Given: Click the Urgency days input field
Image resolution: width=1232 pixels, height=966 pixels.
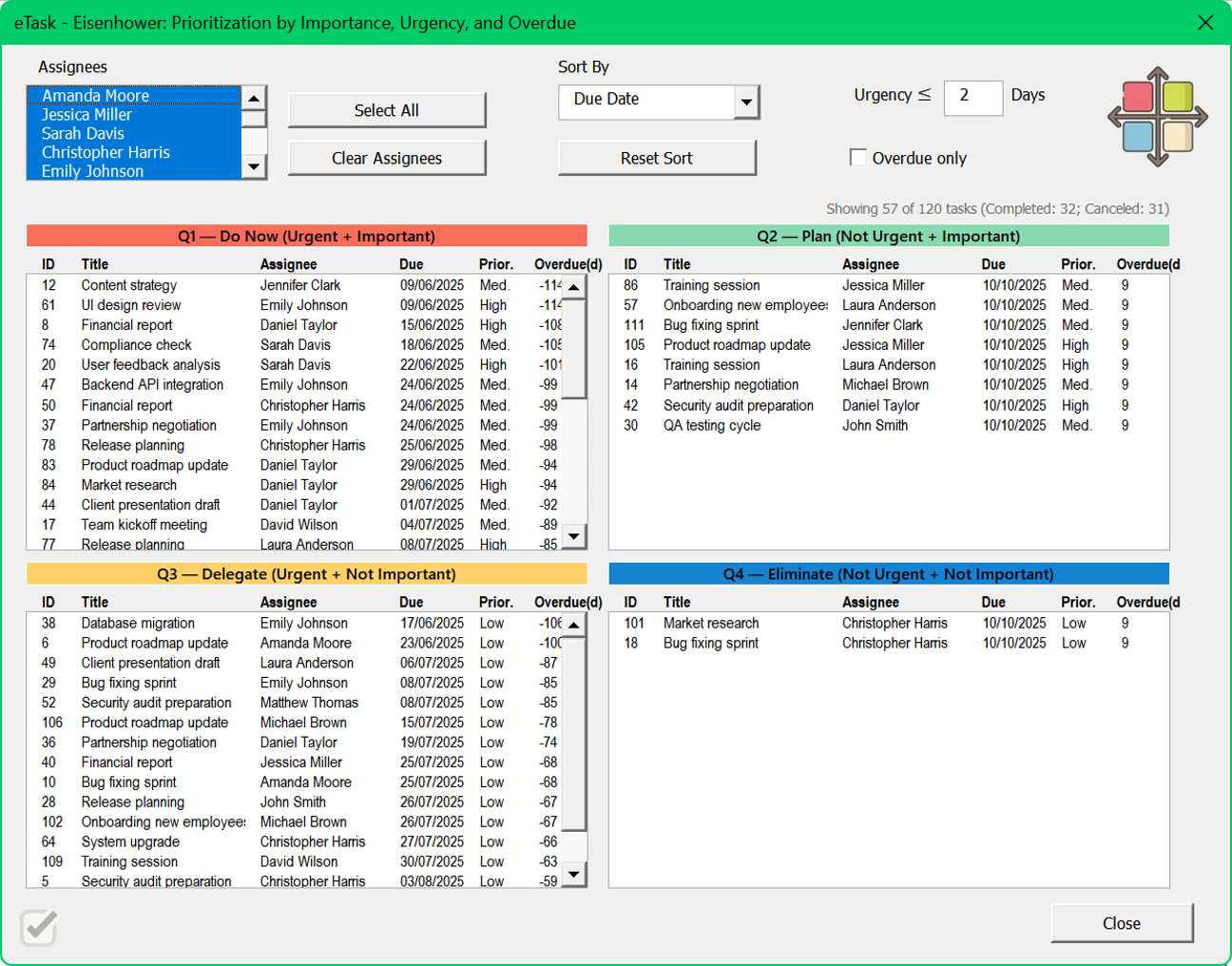Looking at the screenshot, I should 973,98.
